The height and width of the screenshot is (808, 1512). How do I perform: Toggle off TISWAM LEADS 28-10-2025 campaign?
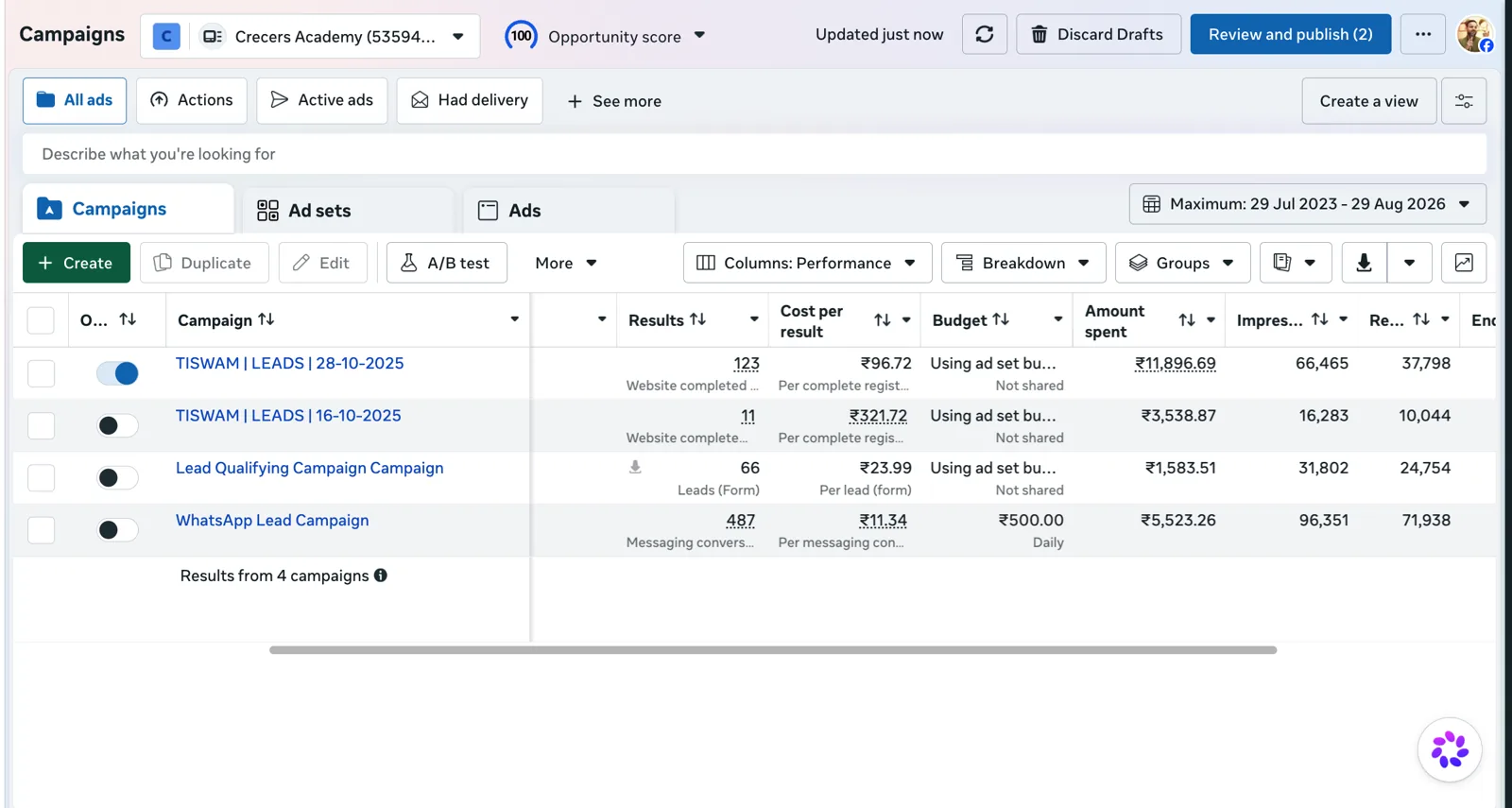point(117,373)
